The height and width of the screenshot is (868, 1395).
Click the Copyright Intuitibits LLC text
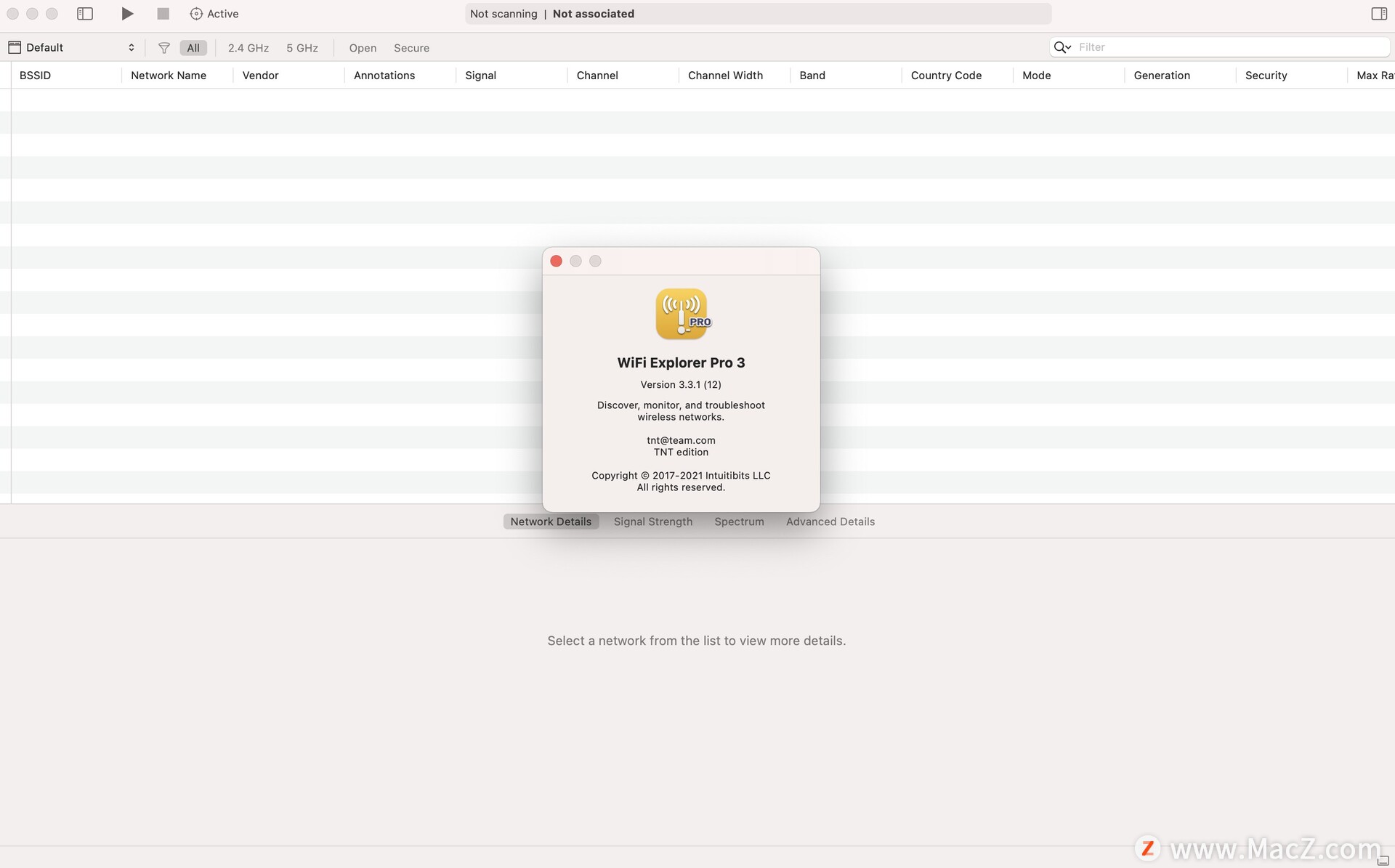[x=681, y=476]
